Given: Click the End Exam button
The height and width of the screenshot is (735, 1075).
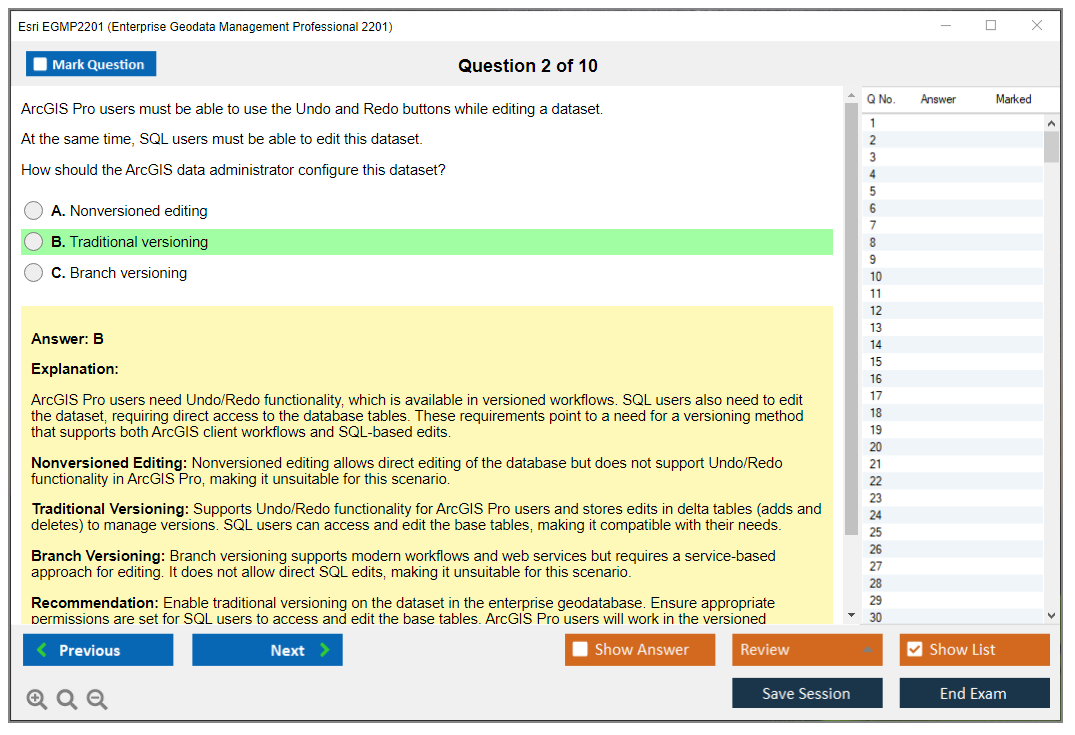Looking at the screenshot, I should click(x=974, y=693).
